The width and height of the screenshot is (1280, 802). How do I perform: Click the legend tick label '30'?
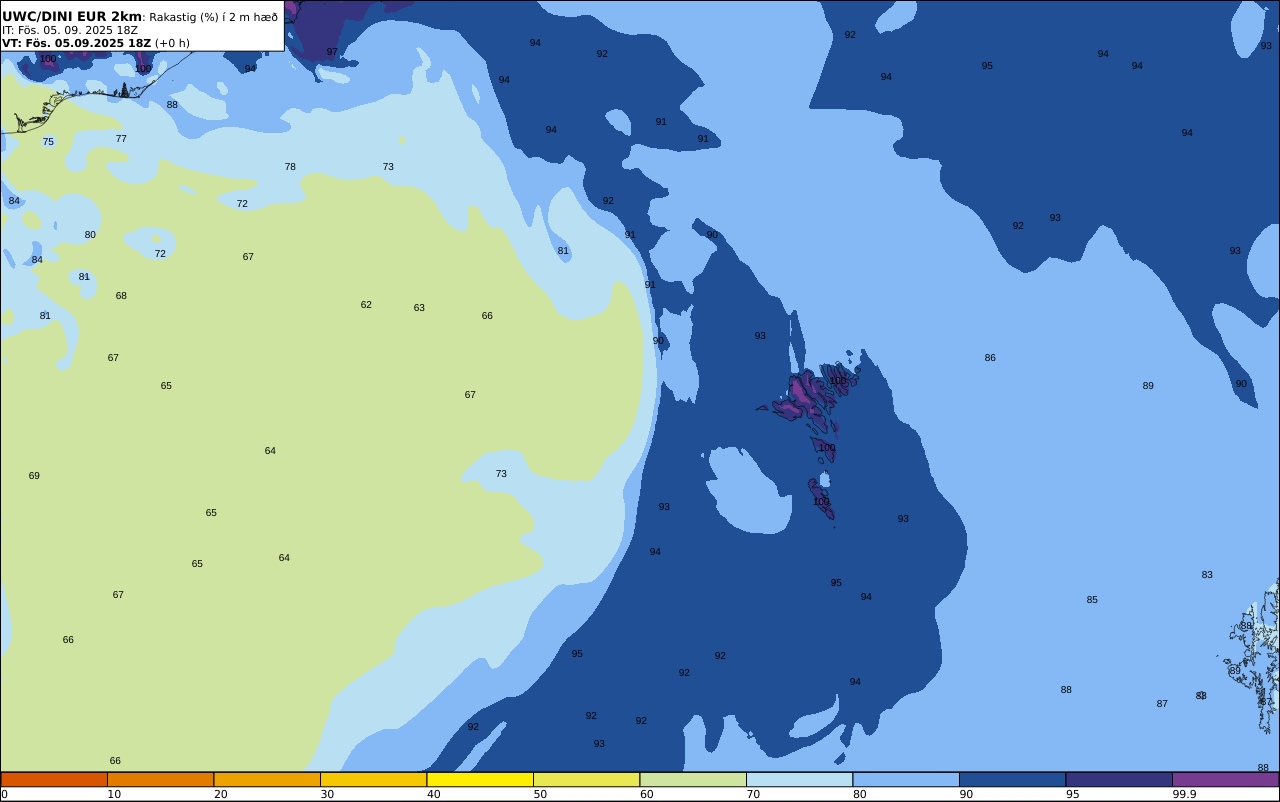(x=327, y=794)
